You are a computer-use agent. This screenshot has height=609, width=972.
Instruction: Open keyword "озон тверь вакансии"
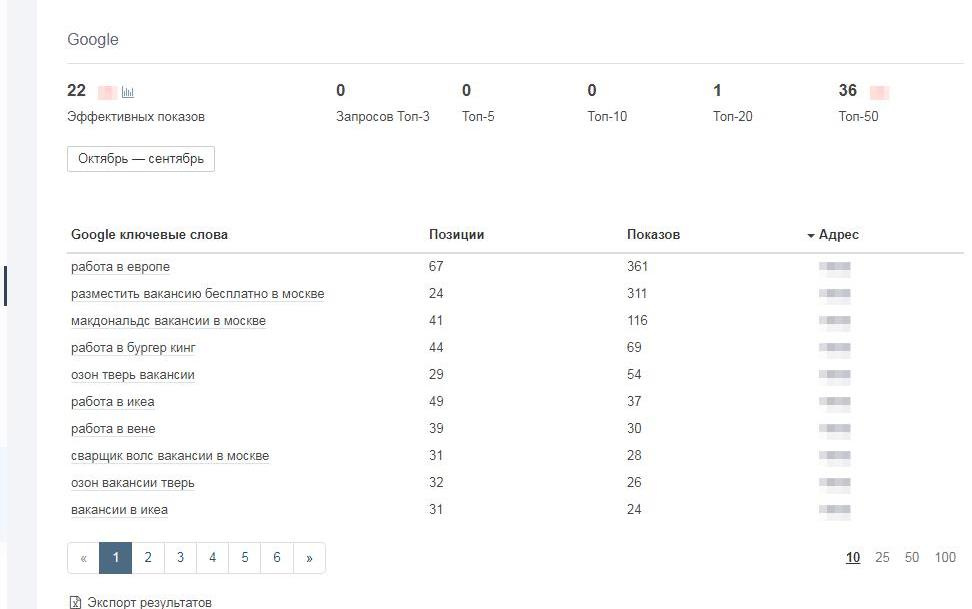(132, 375)
